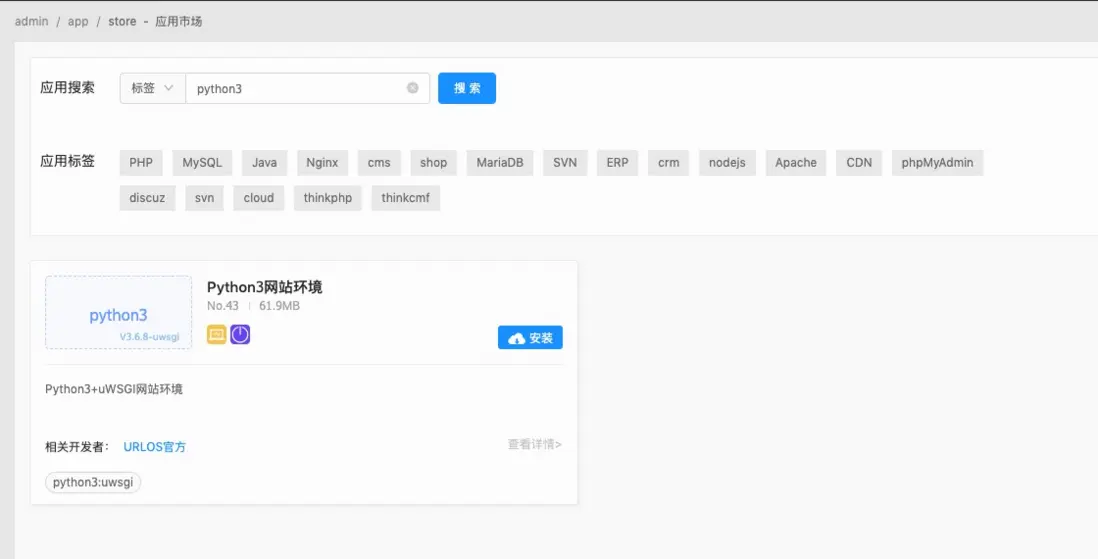Go to admin in breadcrumb

click(32, 21)
